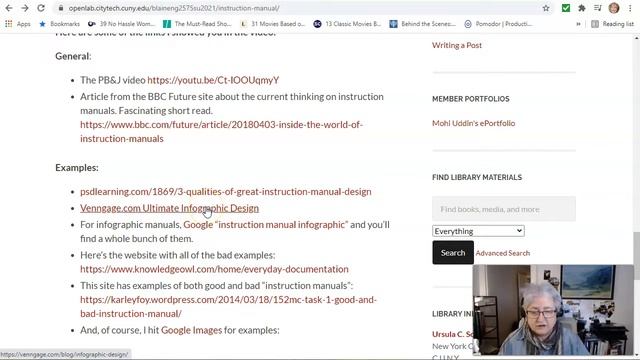Click the MEMBER PORTFOLIOS heading
The height and width of the screenshot is (360, 640).
(x=471, y=99)
